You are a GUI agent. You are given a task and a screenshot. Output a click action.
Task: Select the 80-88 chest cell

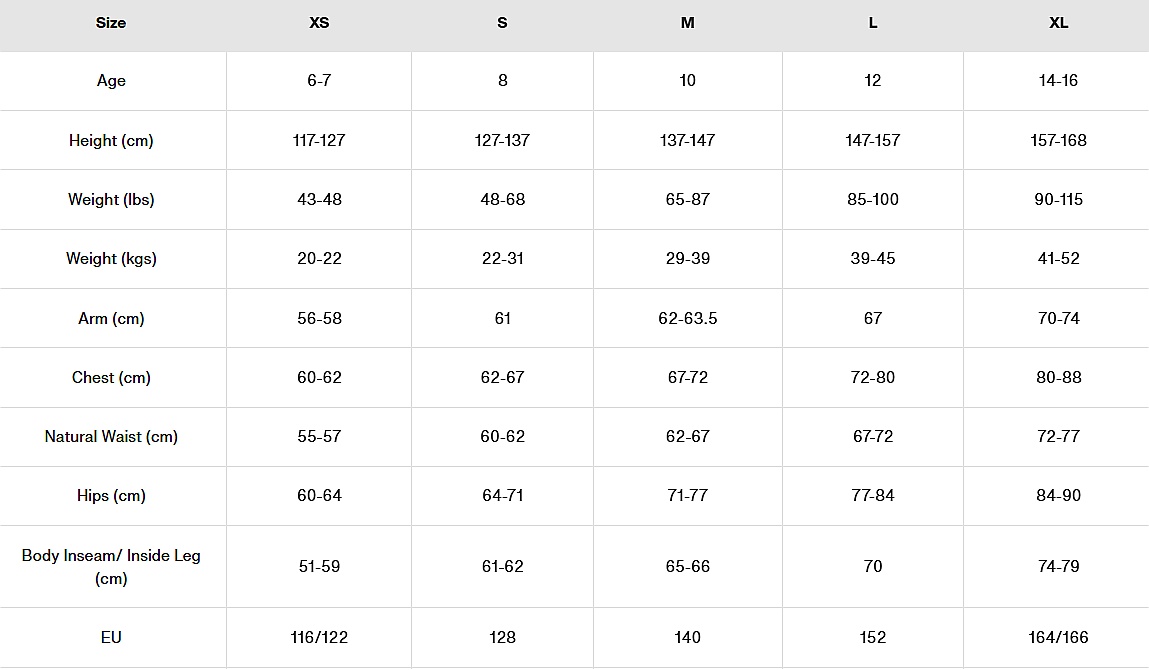point(1058,377)
